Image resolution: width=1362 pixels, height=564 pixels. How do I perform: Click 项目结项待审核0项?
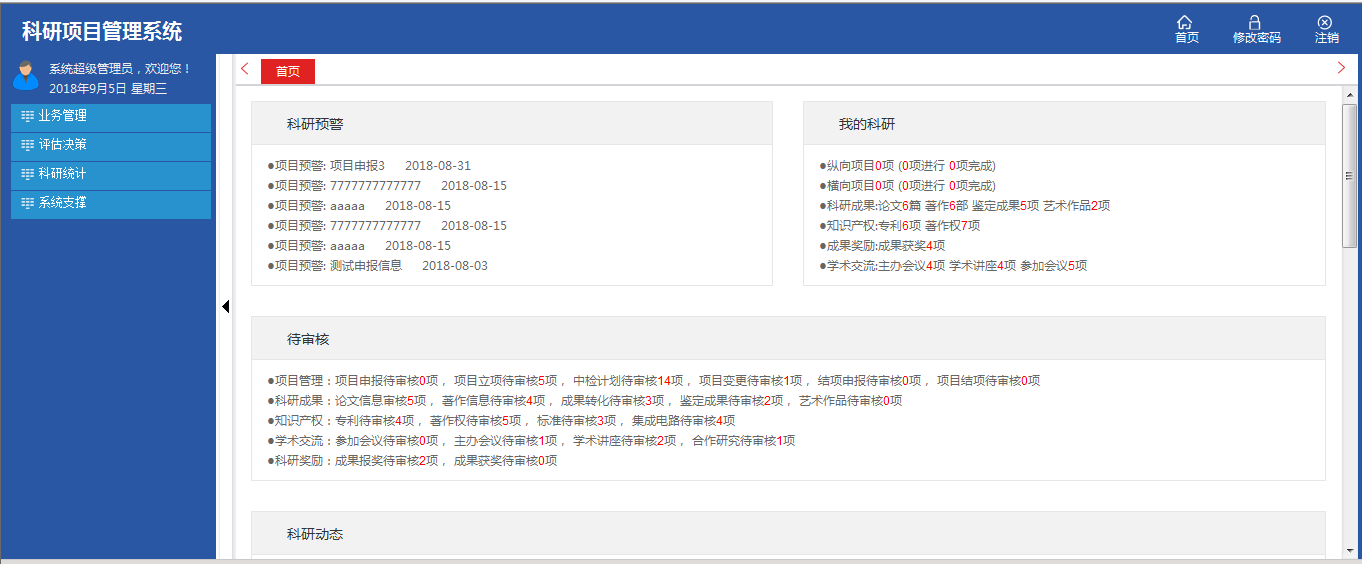point(988,381)
